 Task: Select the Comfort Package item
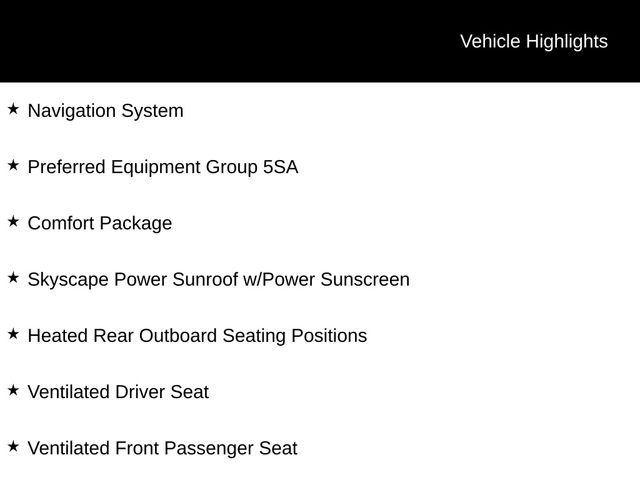[100, 224]
